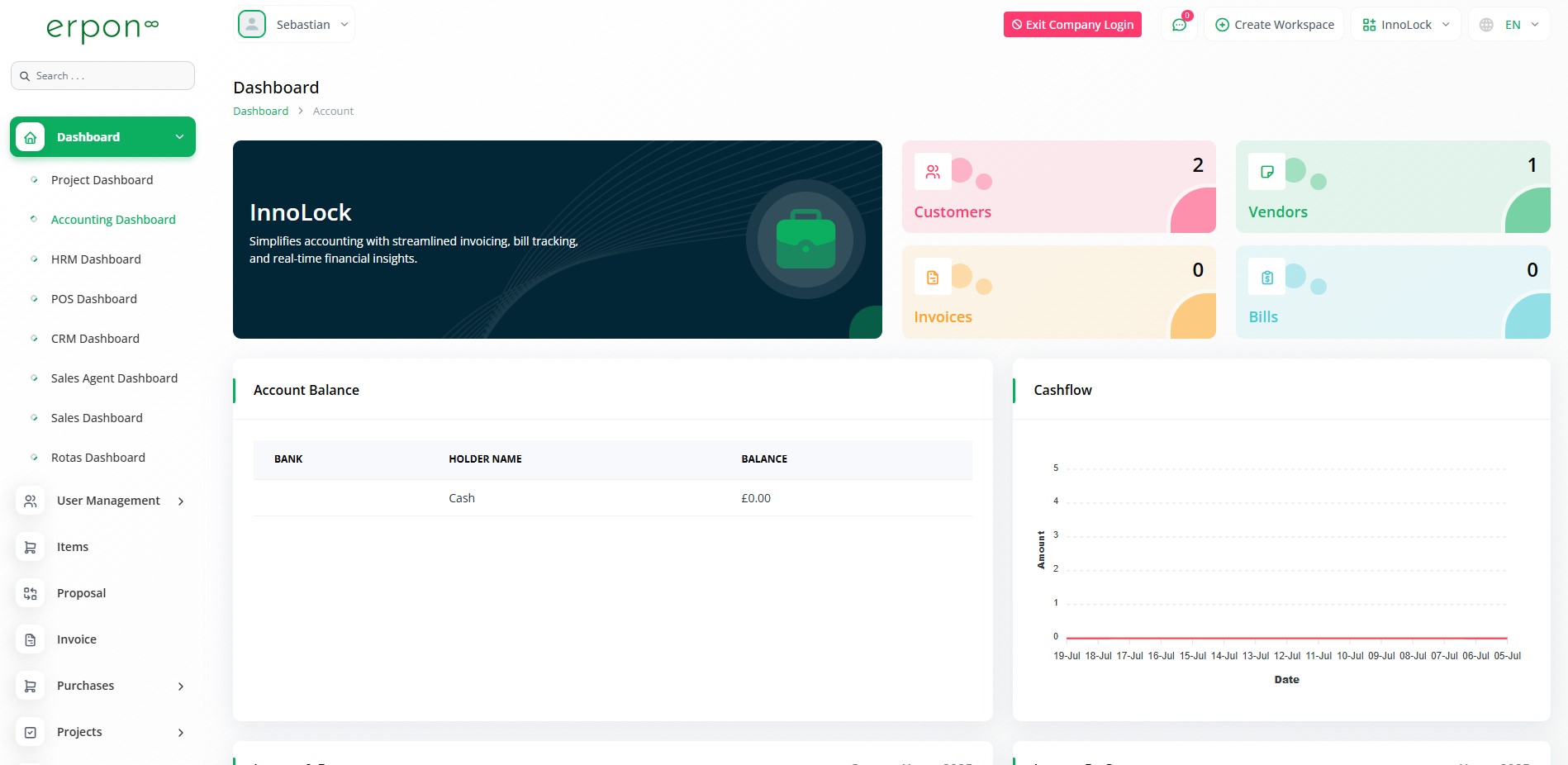The width and height of the screenshot is (1568, 765).
Task: Click the InnoLock briefcase illustration
Action: [x=805, y=240]
